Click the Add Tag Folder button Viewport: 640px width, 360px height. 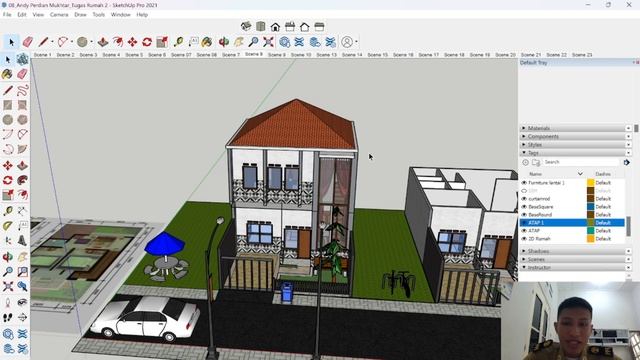[536, 162]
